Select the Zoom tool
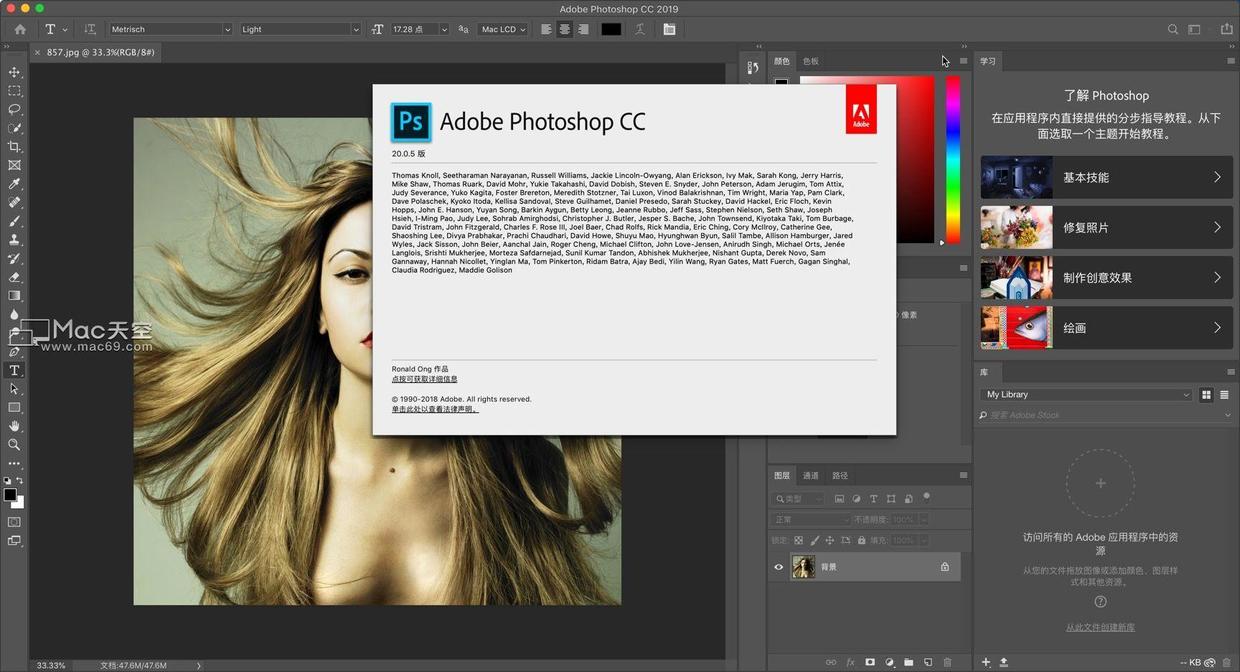This screenshot has height=672, width=1240. (14, 445)
